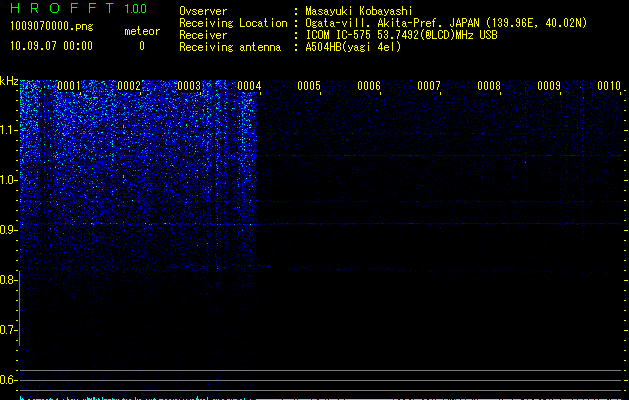Image resolution: width=629 pixels, height=400 pixels.
Task: Click the 0.8 kHz axis label
Action: 9,280
